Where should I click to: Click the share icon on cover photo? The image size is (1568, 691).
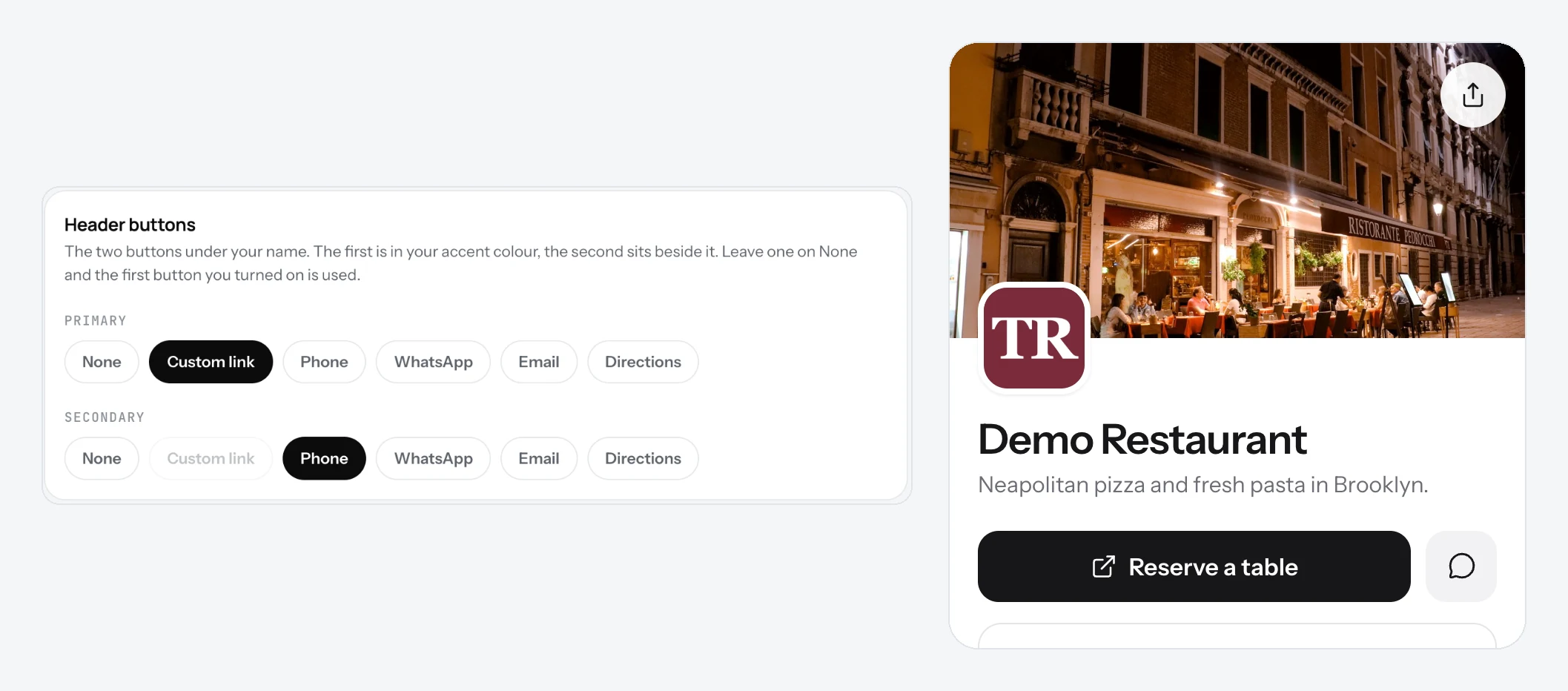pos(1472,95)
